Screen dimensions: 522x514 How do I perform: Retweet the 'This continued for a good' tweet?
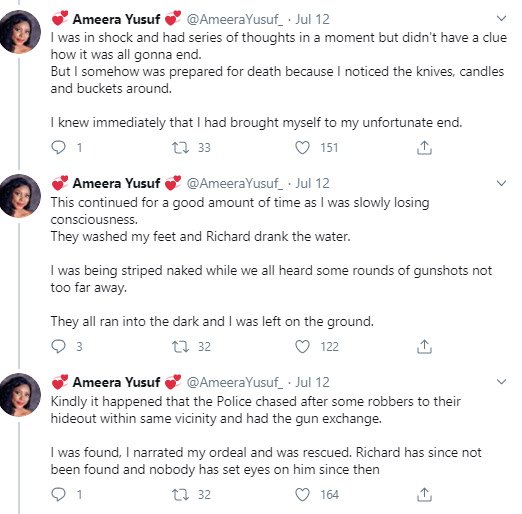[x=180, y=346]
